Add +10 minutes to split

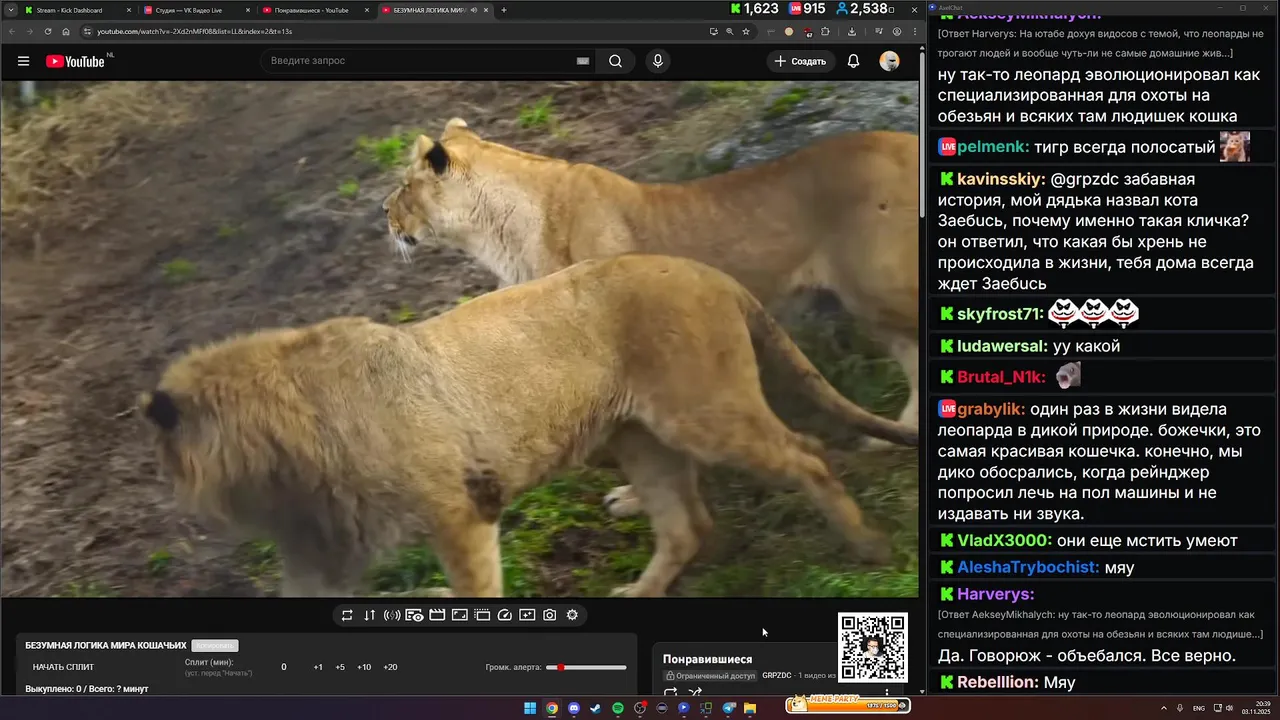tap(364, 667)
